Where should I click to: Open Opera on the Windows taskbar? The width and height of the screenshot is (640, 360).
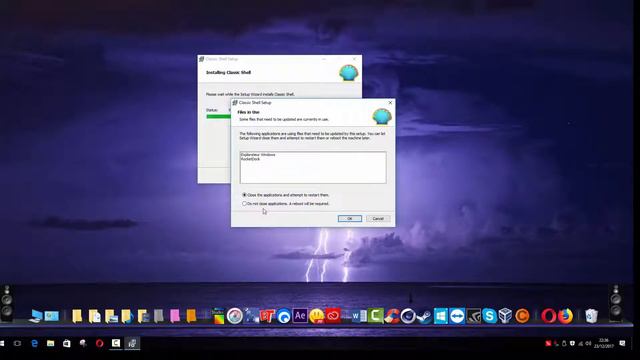tap(99, 343)
